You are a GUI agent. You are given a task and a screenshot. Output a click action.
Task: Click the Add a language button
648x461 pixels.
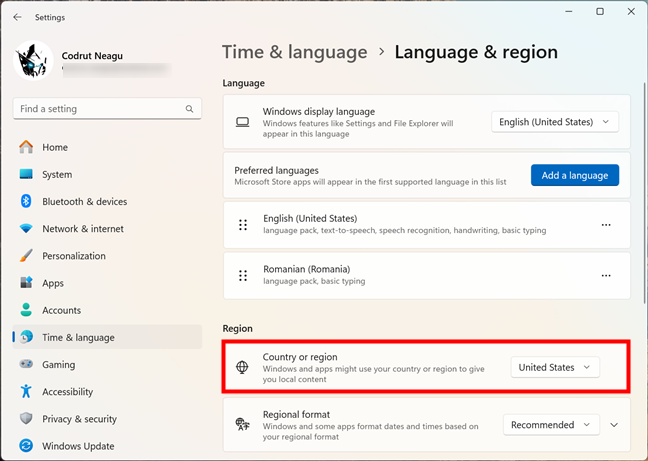575,175
